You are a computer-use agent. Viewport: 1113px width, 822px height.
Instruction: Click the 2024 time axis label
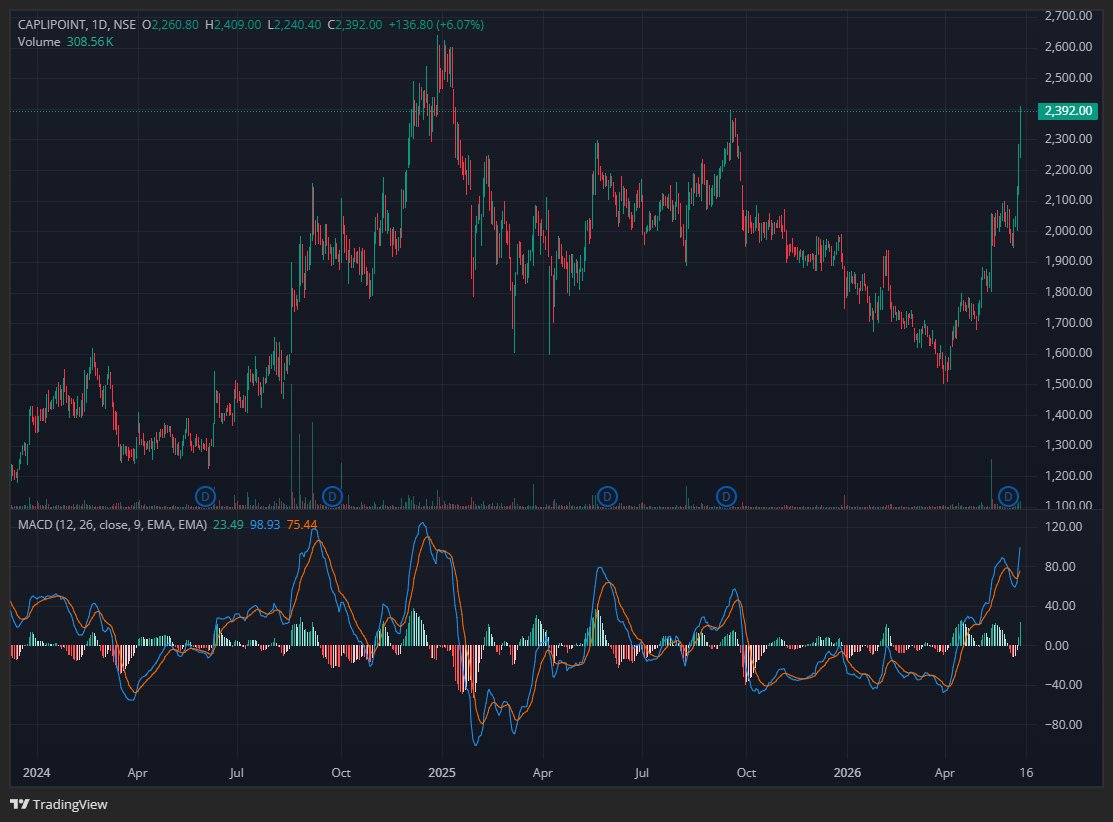tap(36, 772)
